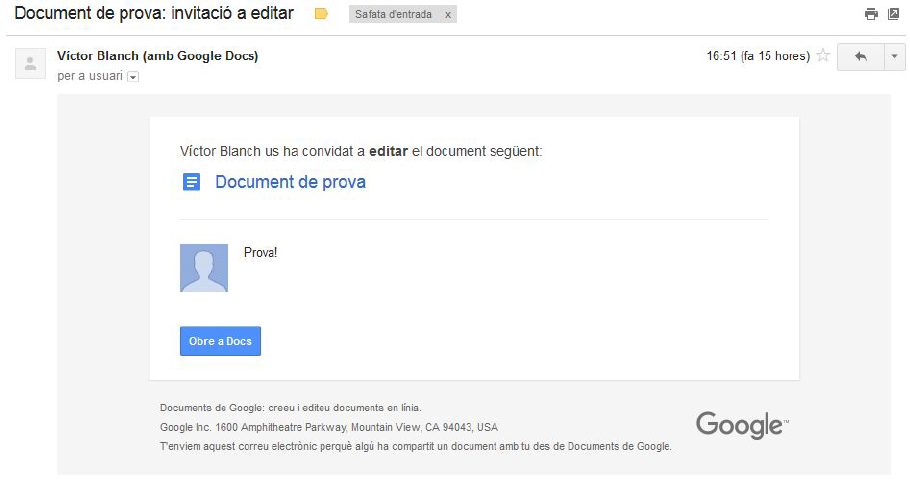Open the Document de prova link
The image size is (910, 496).
point(290,182)
